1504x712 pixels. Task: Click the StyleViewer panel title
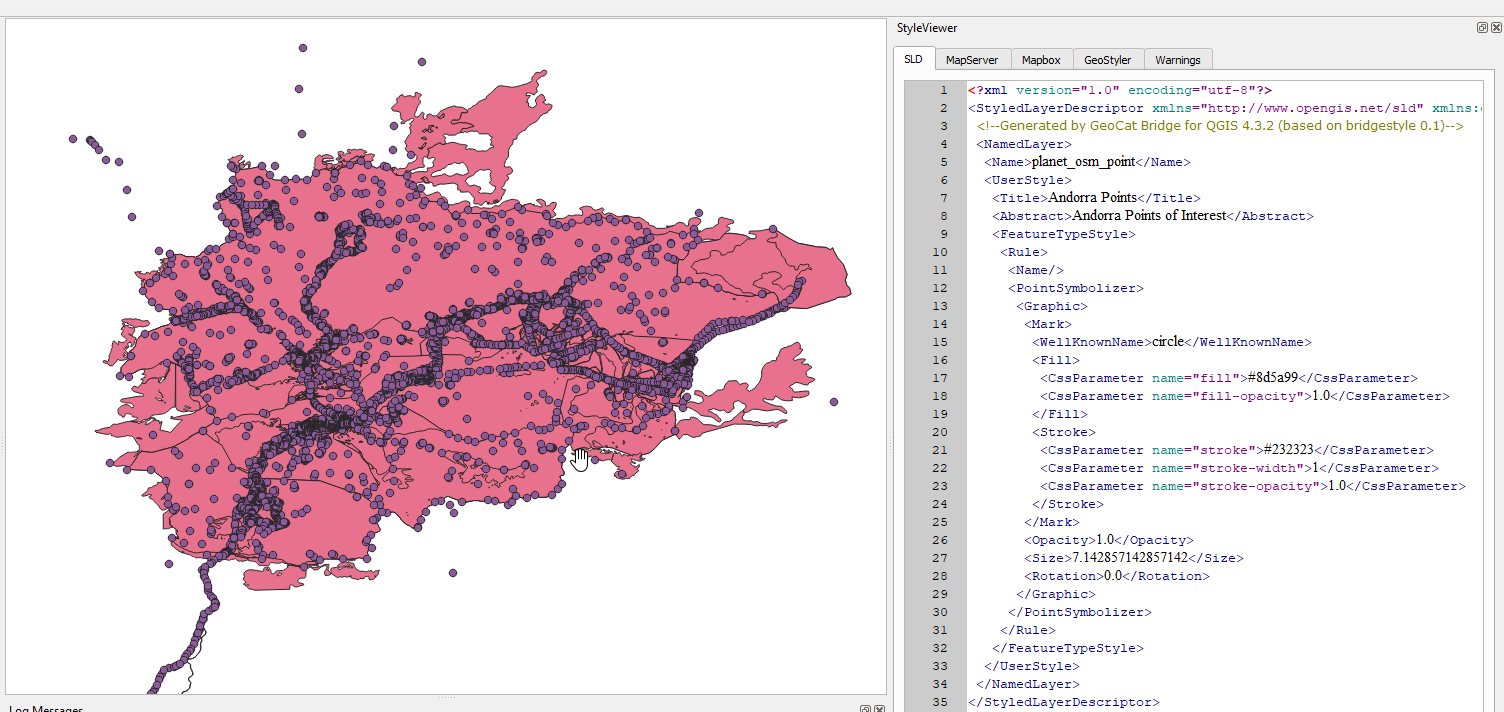click(926, 28)
